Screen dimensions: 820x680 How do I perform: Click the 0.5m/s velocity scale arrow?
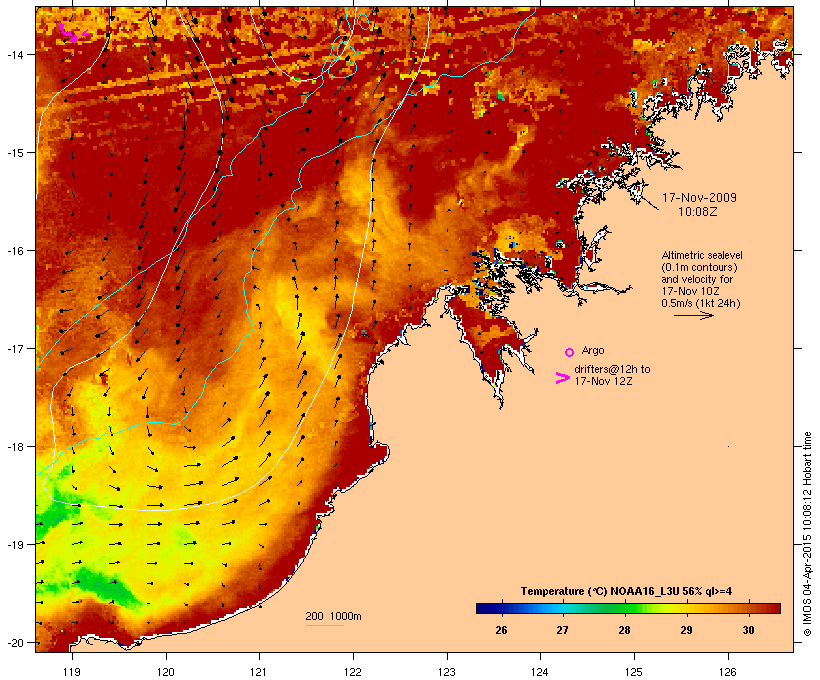tap(693, 315)
